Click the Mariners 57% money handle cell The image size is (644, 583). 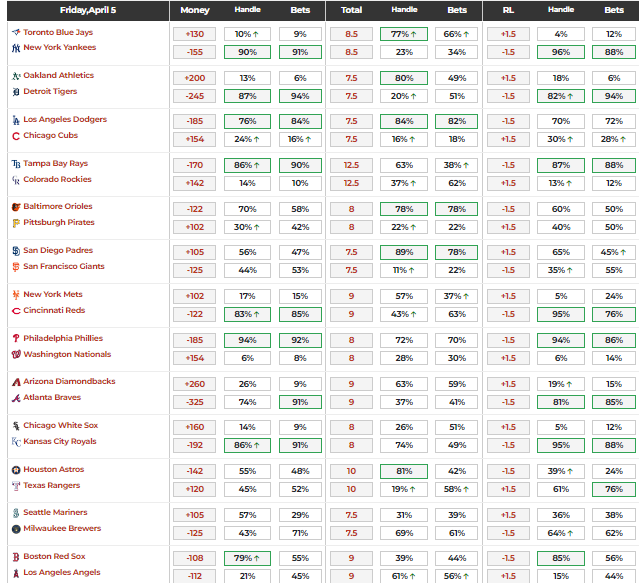(x=247, y=515)
